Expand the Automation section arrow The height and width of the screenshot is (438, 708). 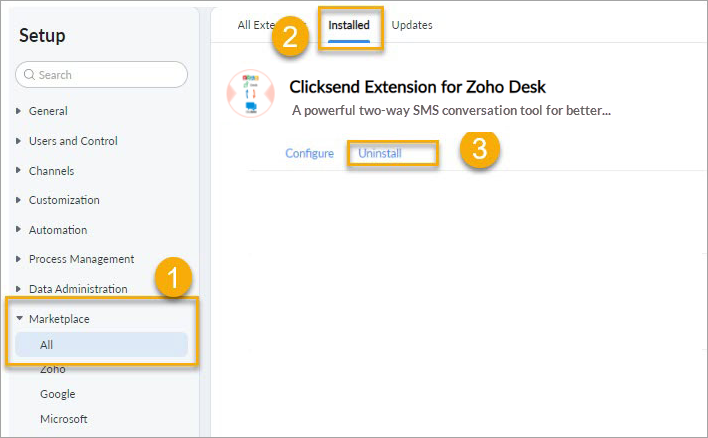click(19, 229)
